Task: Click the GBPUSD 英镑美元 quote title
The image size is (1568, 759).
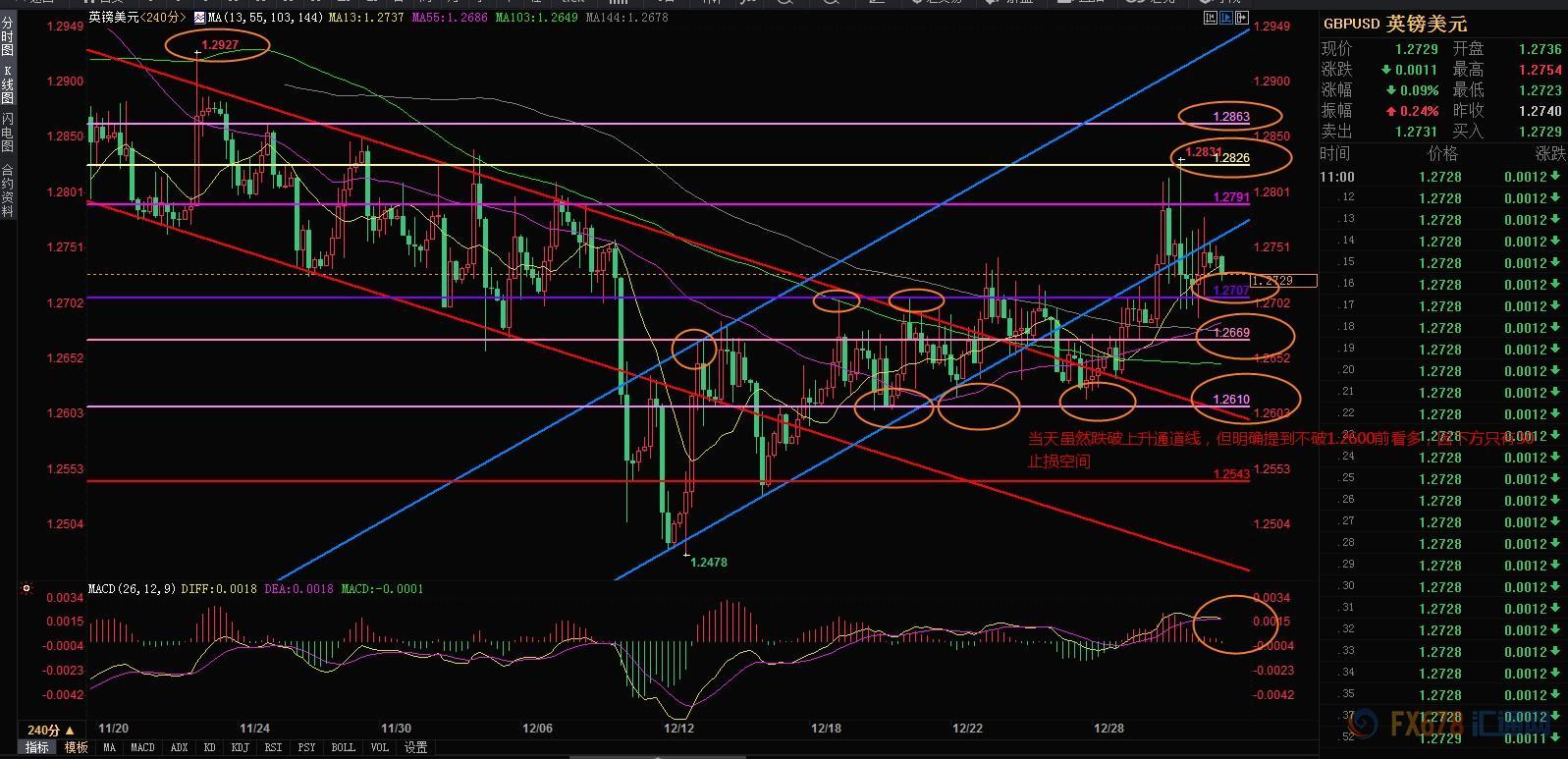Action: coord(1395,25)
